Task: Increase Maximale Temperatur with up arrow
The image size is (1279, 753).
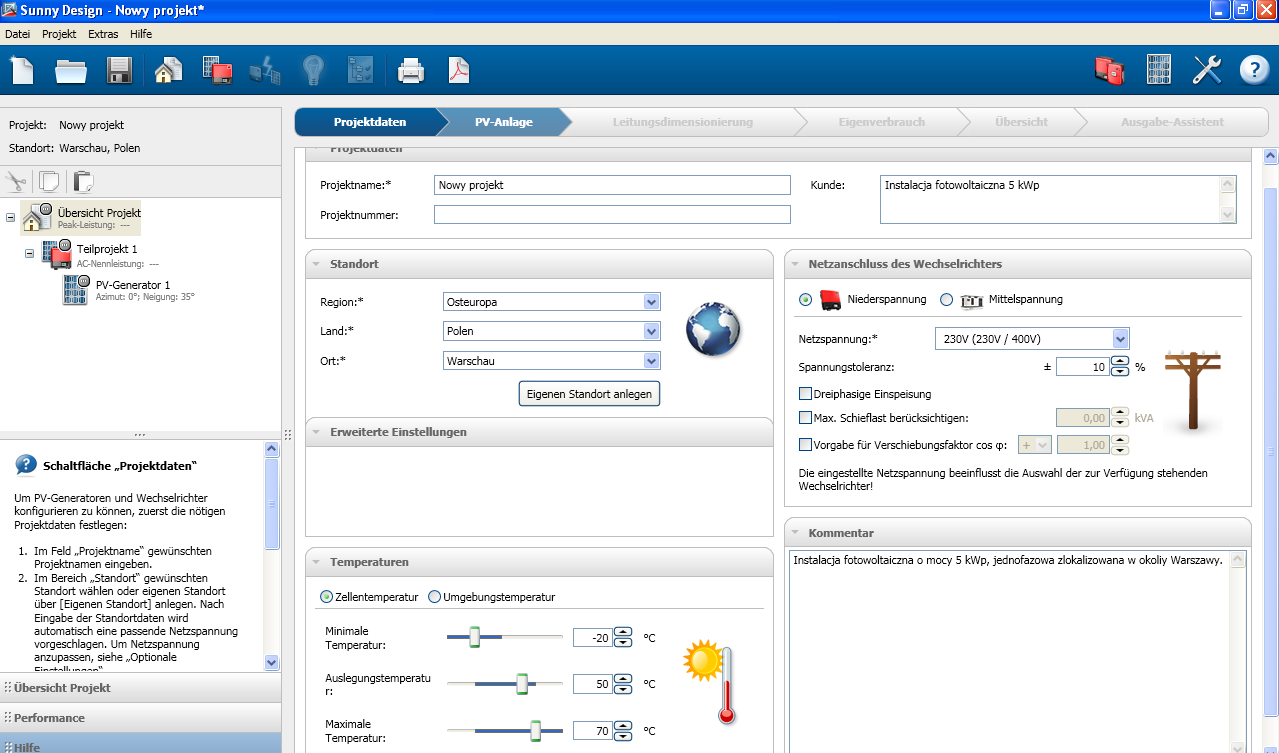Action: click(x=623, y=726)
